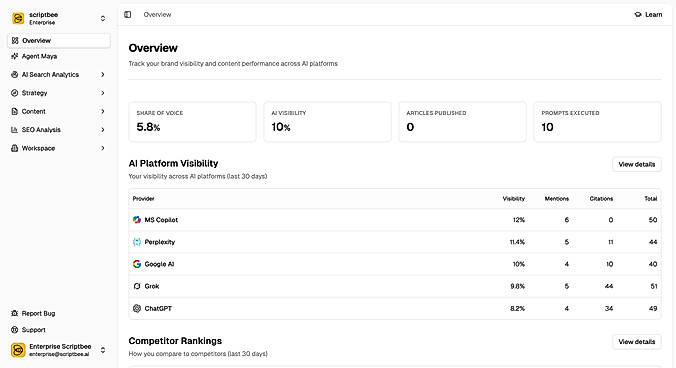
Task: Click the Total column header
Action: coord(651,199)
